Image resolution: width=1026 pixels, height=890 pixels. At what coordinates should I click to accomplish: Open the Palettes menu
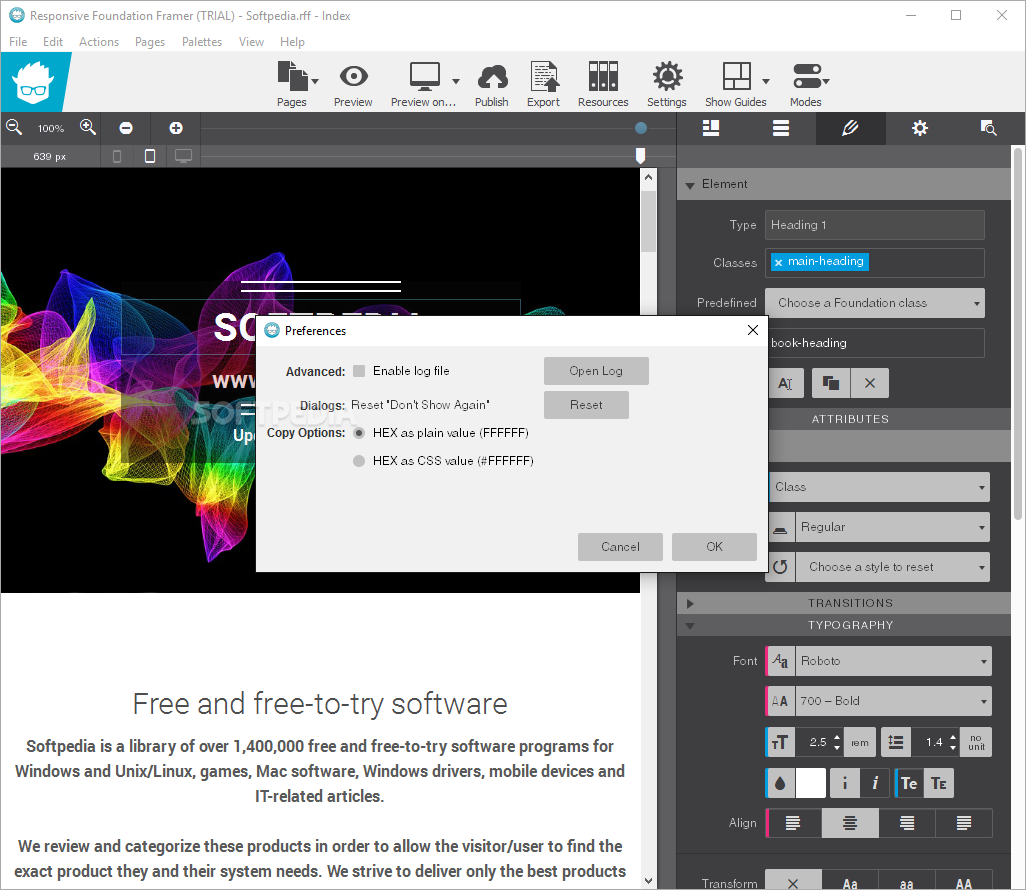point(202,42)
